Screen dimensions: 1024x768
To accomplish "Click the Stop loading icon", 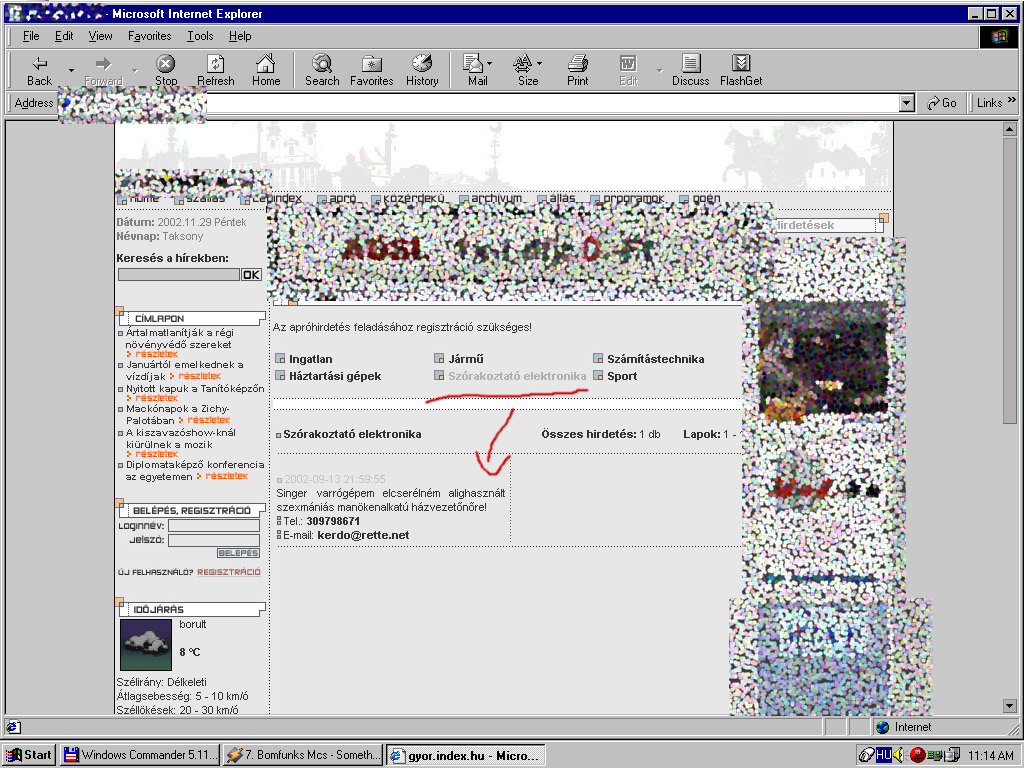I will pyautogui.click(x=166, y=69).
